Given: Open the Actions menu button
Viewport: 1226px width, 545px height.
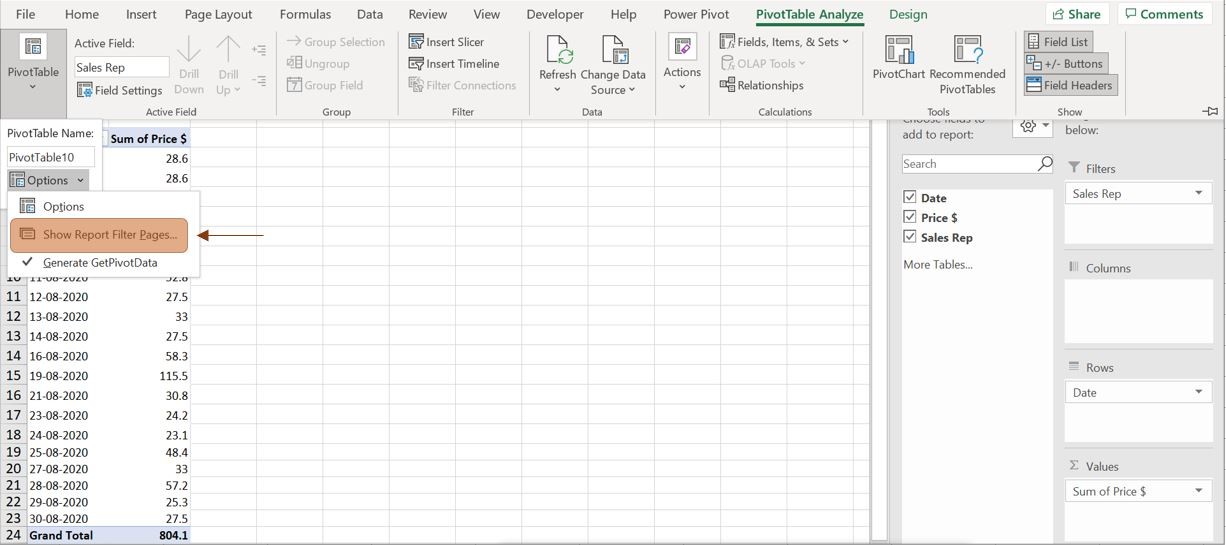Looking at the screenshot, I should point(682,63).
